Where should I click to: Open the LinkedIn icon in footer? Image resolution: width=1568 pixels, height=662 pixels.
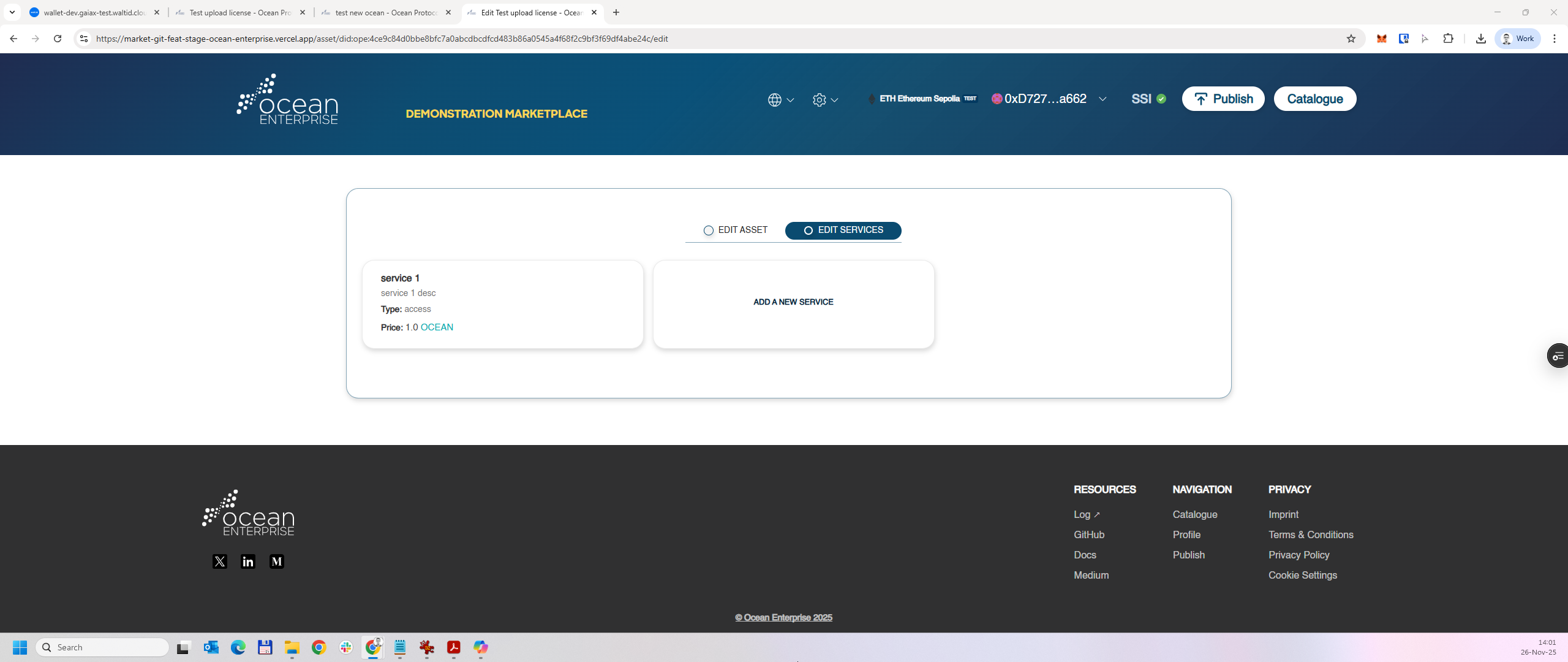(248, 561)
